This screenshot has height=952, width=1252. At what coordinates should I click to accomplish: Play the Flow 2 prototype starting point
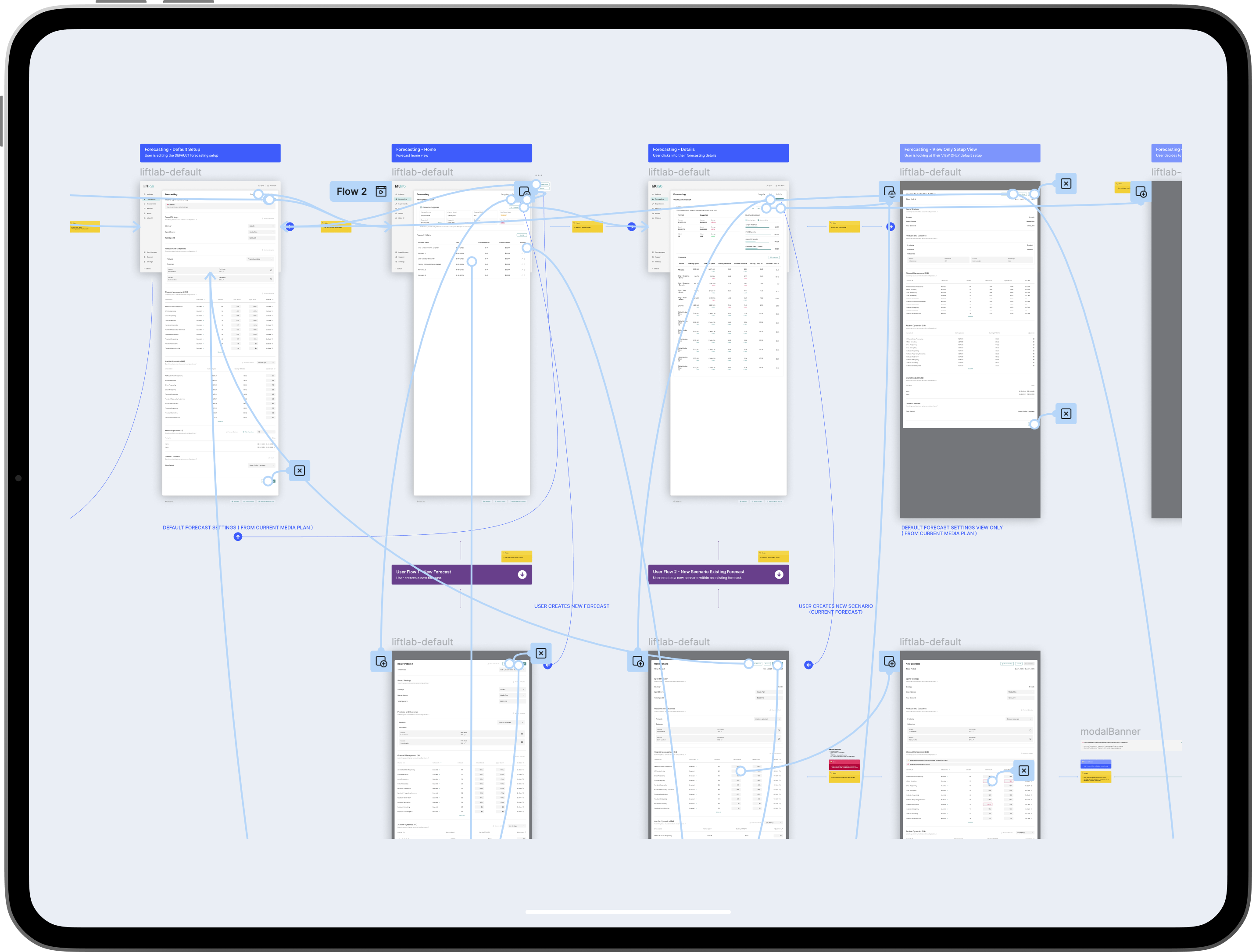[381, 192]
